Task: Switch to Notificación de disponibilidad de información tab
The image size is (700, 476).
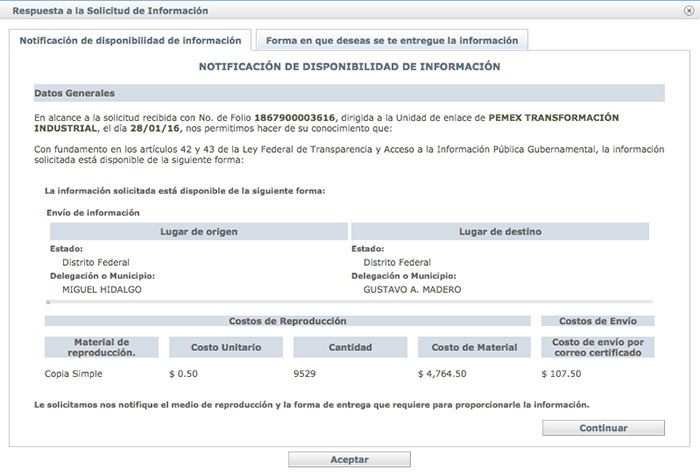Action: pos(130,41)
